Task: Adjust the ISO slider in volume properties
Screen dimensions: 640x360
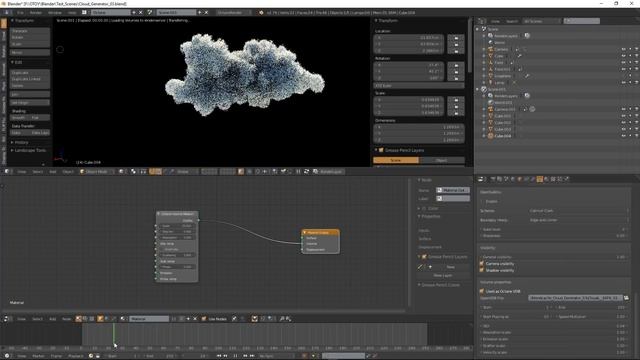Action: tap(554, 326)
